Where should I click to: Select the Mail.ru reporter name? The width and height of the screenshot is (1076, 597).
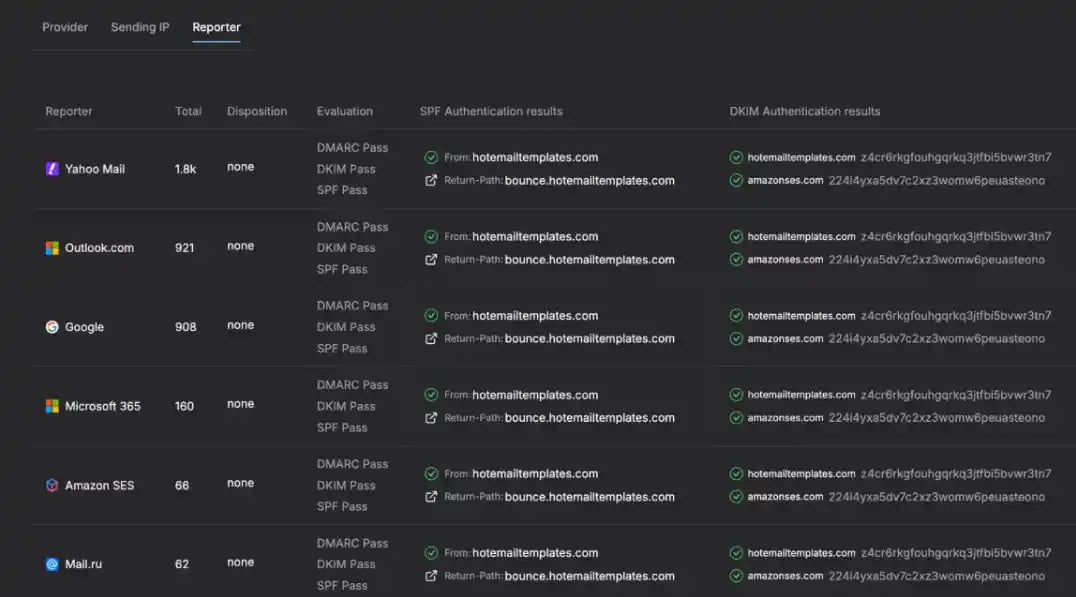[x=83, y=564]
